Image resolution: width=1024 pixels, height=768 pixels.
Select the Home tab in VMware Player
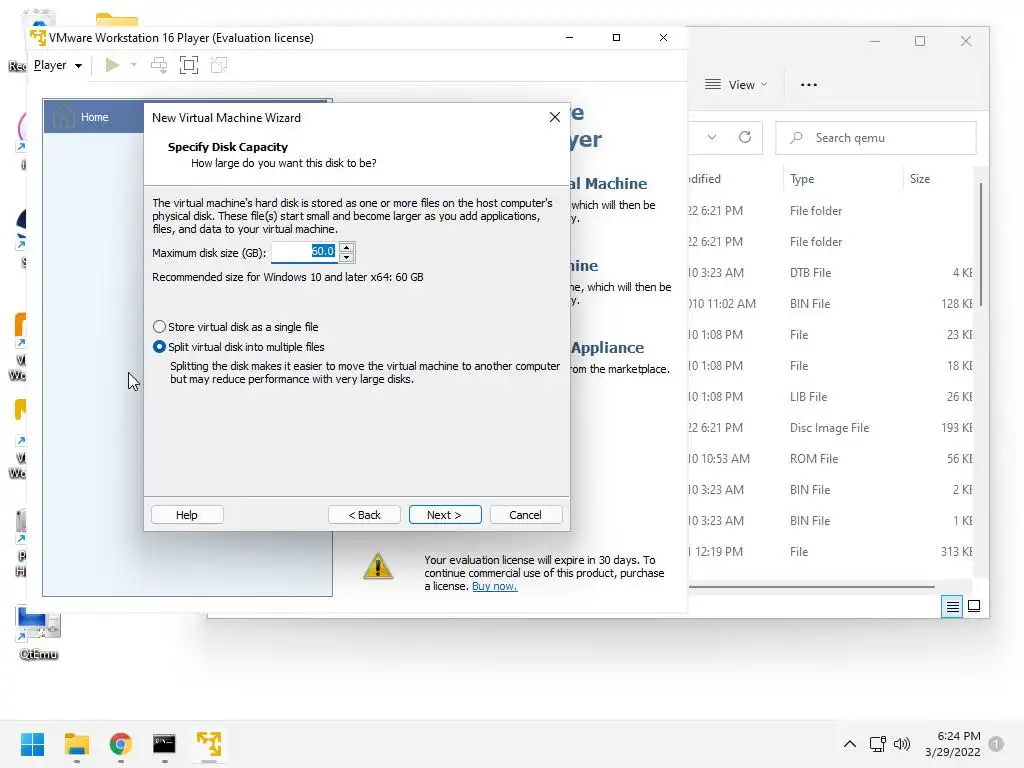tap(94, 117)
